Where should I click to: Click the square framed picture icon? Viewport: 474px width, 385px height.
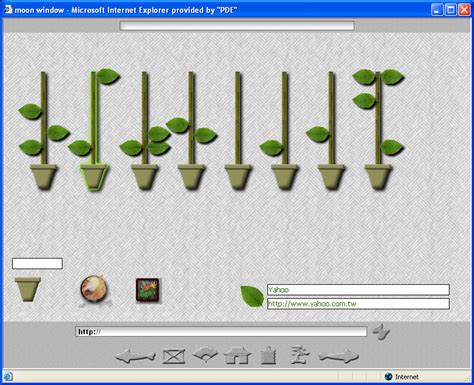pos(147,290)
